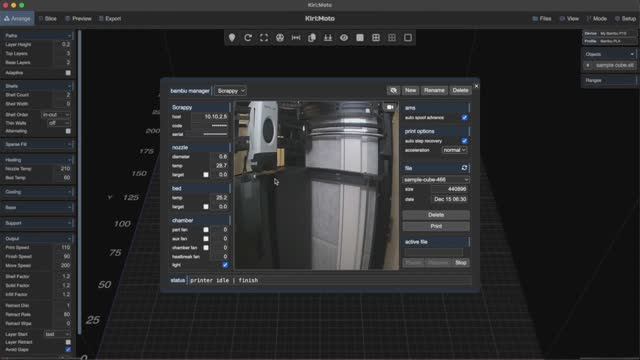The image size is (640, 360).
Task: Click the New printer button
Action: click(x=411, y=90)
